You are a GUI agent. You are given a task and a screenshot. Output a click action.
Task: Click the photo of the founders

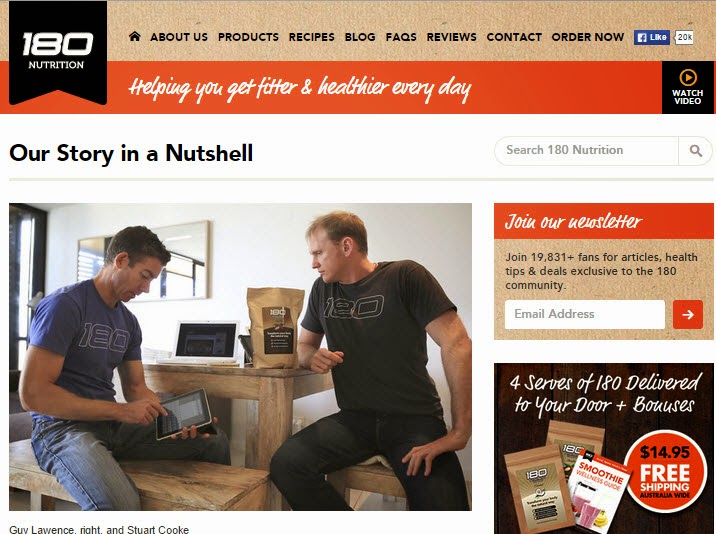point(240,357)
